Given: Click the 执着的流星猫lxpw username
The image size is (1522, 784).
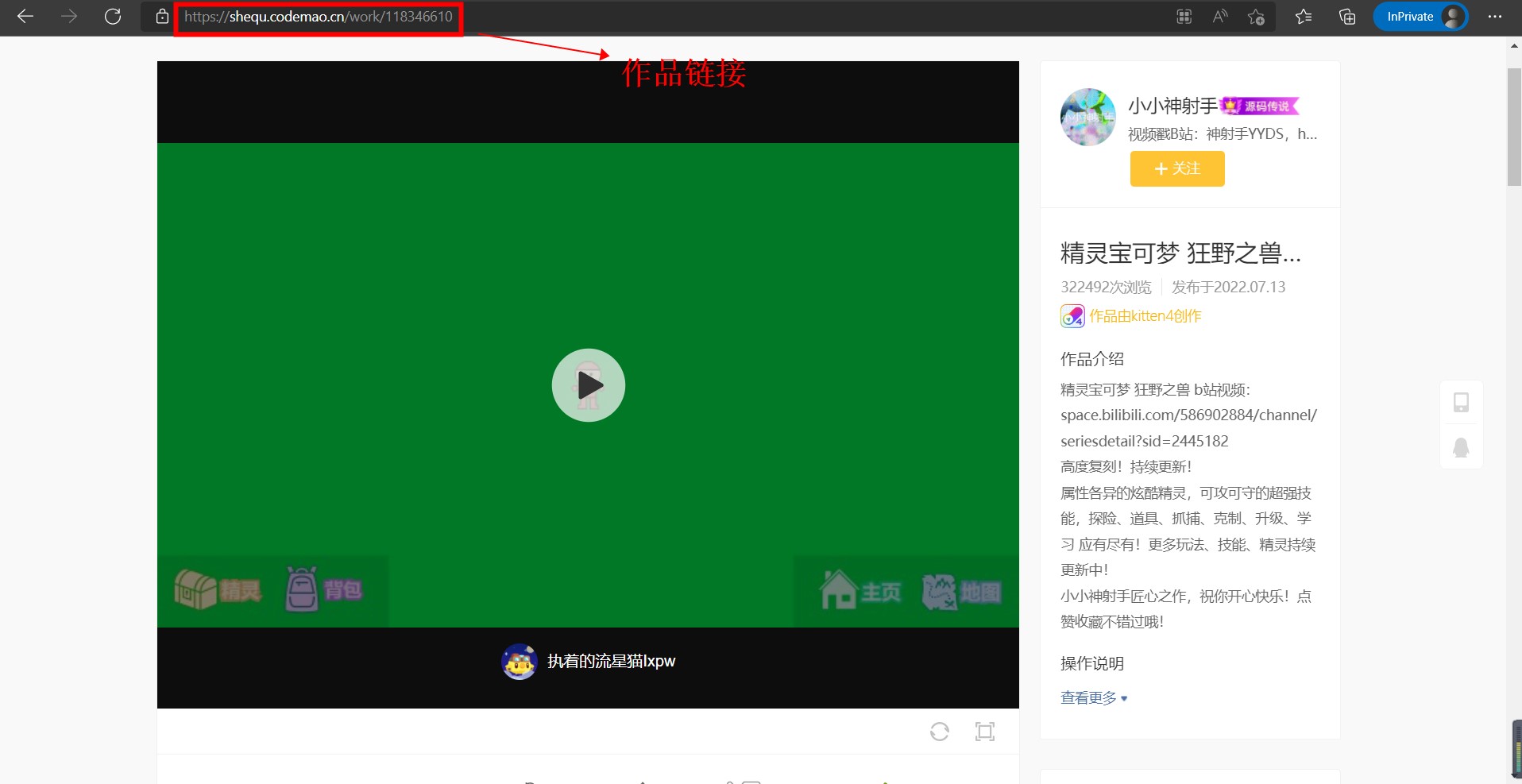Looking at the screenshot, I should pos(611,661).
